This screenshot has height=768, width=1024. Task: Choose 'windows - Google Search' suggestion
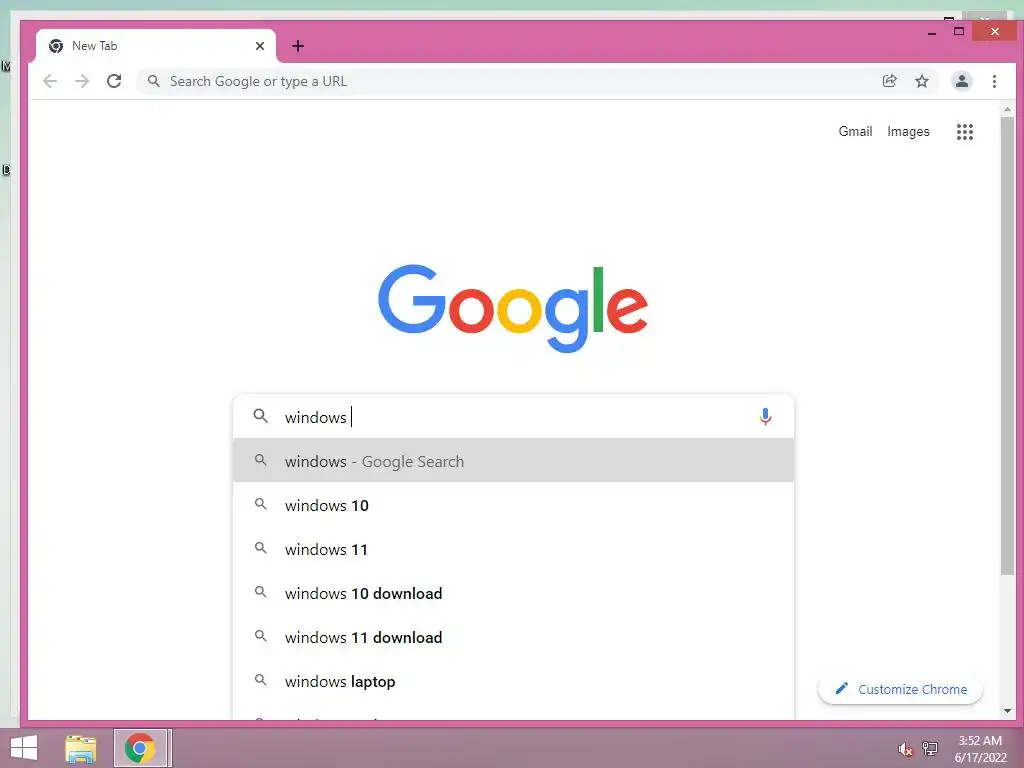[x=513, y=461]
